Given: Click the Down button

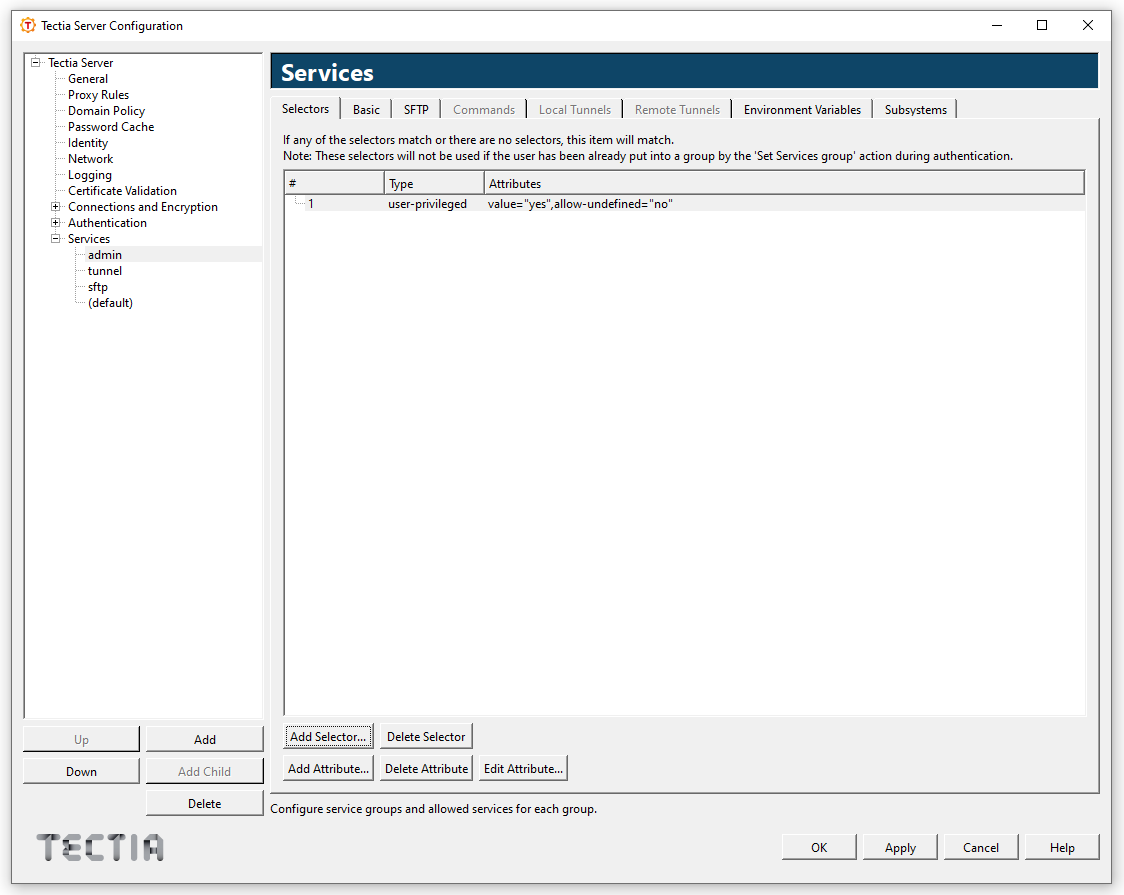Looking at the screenshot, I should click(81, 771).
